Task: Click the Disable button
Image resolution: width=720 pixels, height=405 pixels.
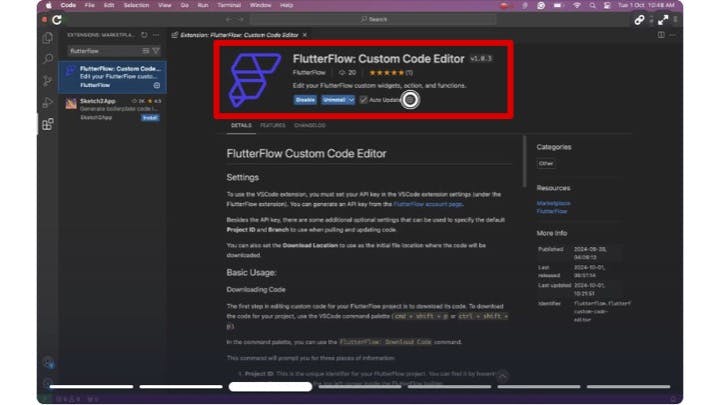Action: coord(305,100)
